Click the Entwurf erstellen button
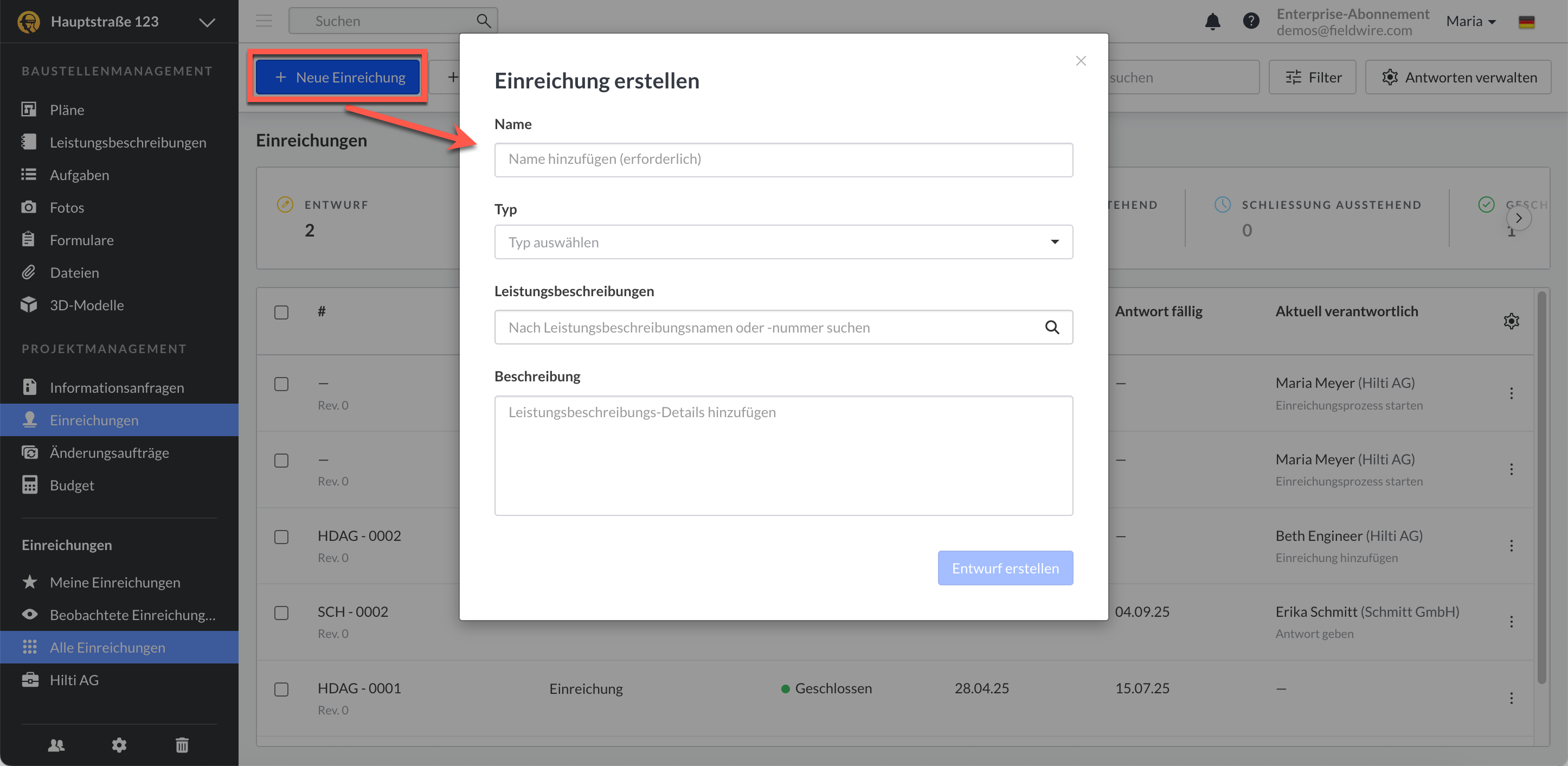The image size is (1568, 766). click(x=1005, y=567)
